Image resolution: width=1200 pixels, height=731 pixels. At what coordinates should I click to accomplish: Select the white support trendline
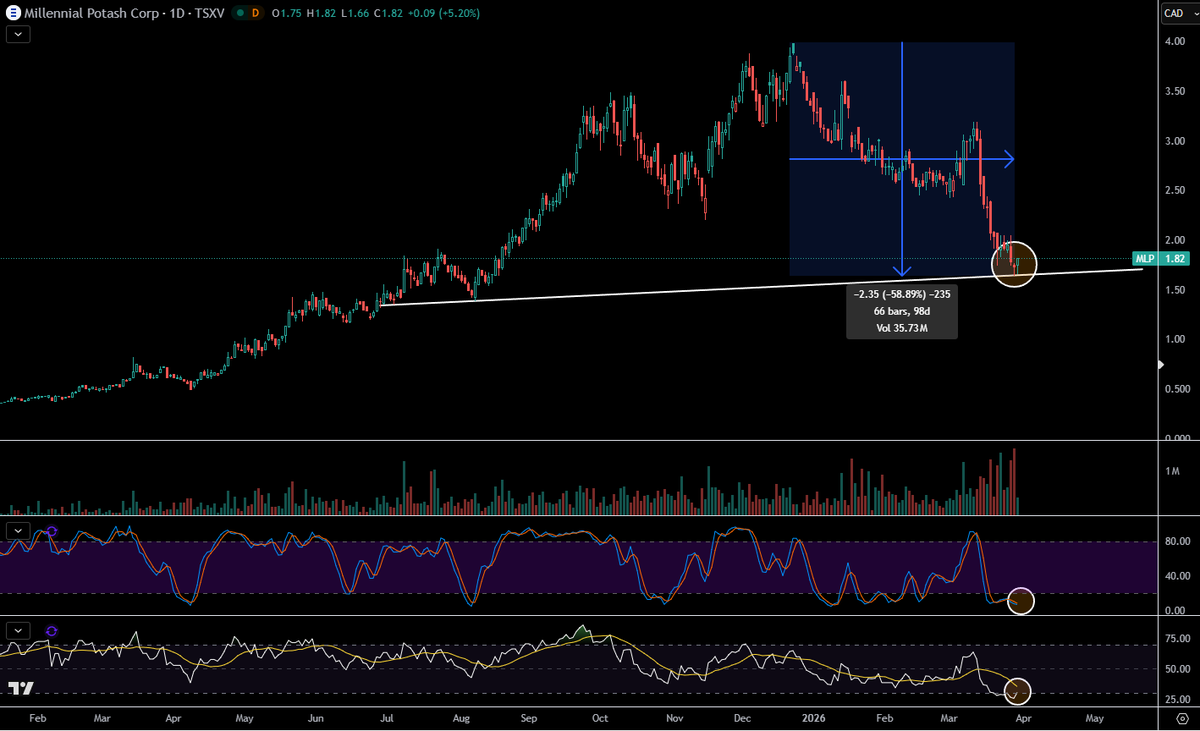(x=760, y=286)
